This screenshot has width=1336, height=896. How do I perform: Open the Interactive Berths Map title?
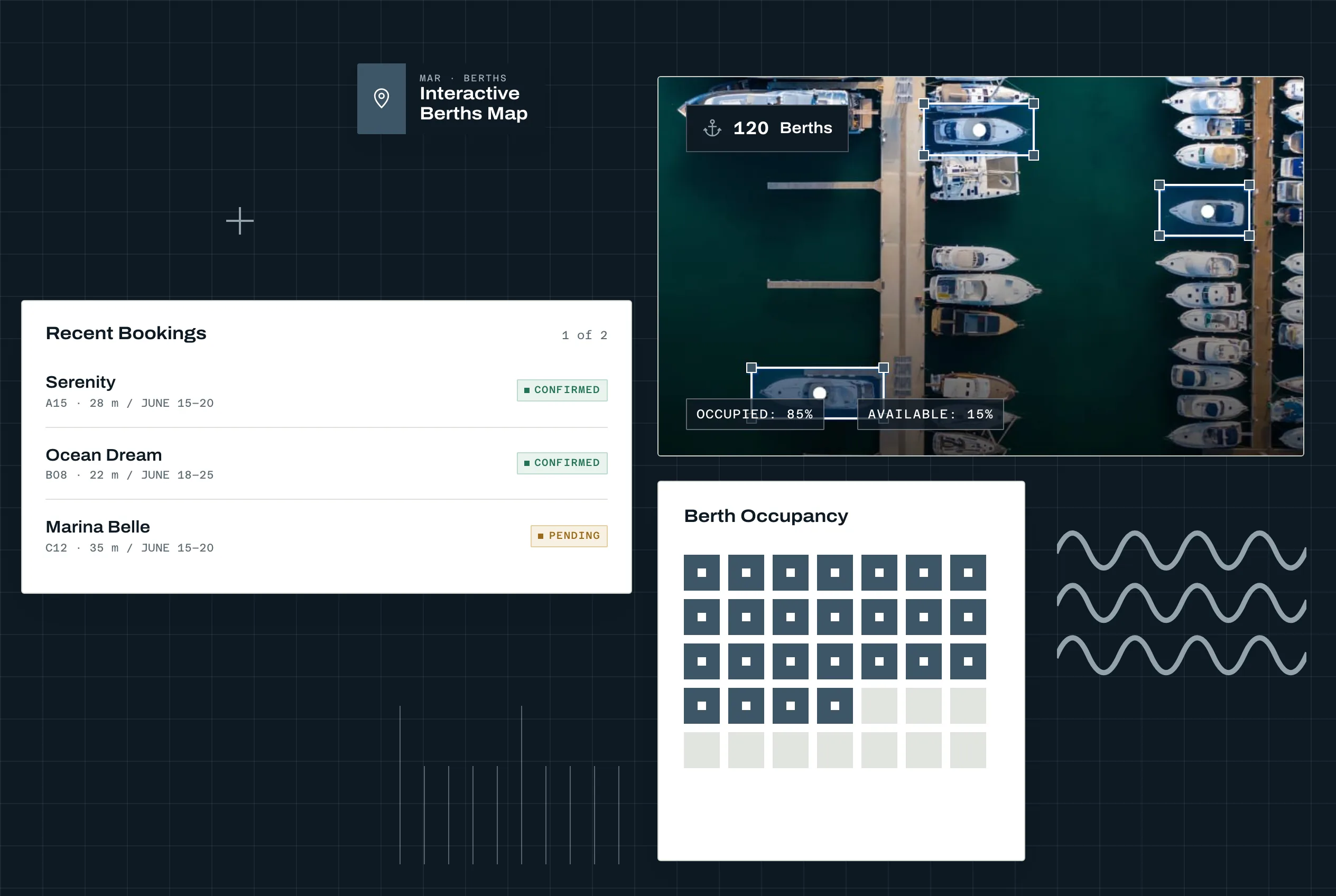coord(474,104)
